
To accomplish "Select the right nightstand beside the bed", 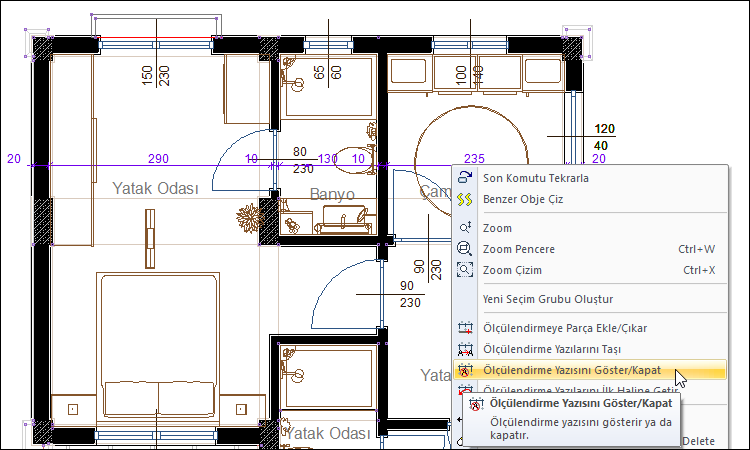I will 242,409.
